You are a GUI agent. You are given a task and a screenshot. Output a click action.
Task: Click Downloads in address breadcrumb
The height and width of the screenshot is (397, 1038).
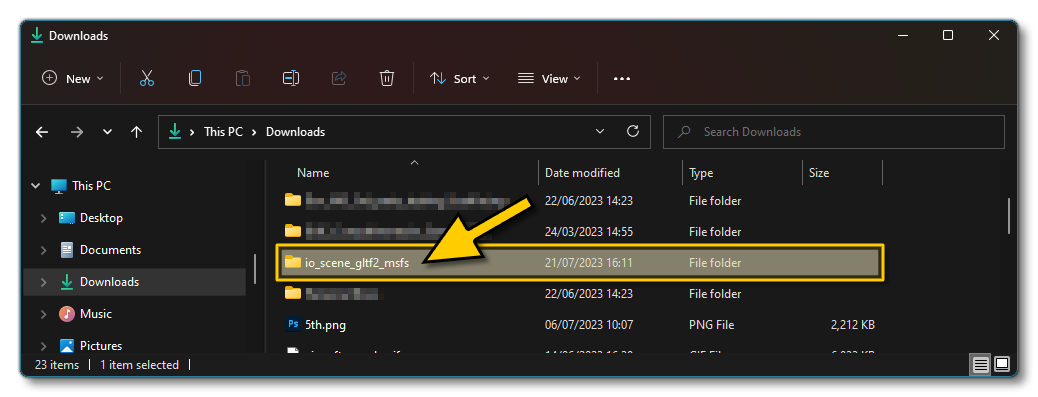pos(295,132)
